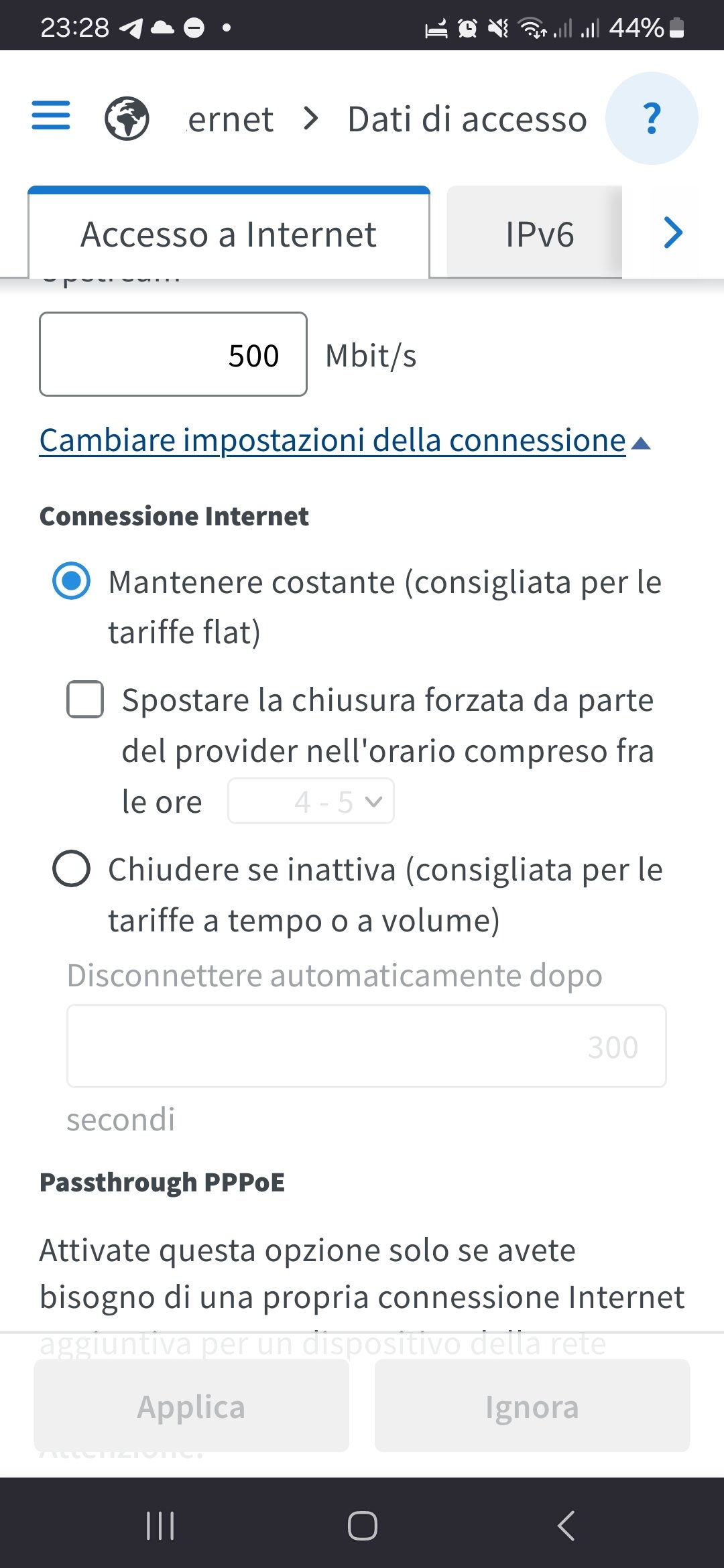The image size is (724, 1568).
Task: Focus the 500 Mbit/s speed field
Action: [x=174, y=354]
